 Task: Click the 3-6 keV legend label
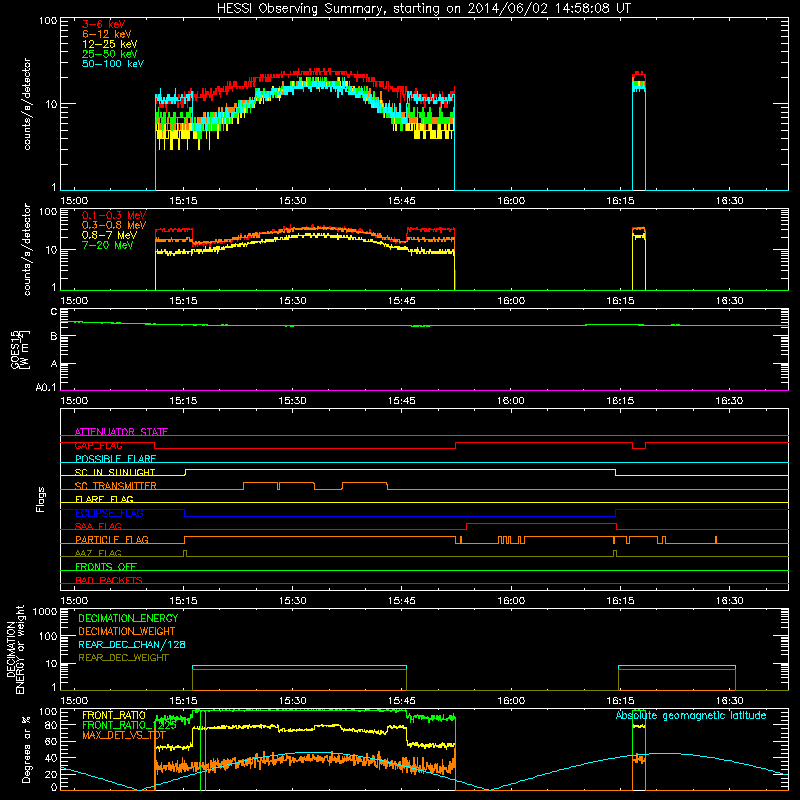tap(104, 24)
